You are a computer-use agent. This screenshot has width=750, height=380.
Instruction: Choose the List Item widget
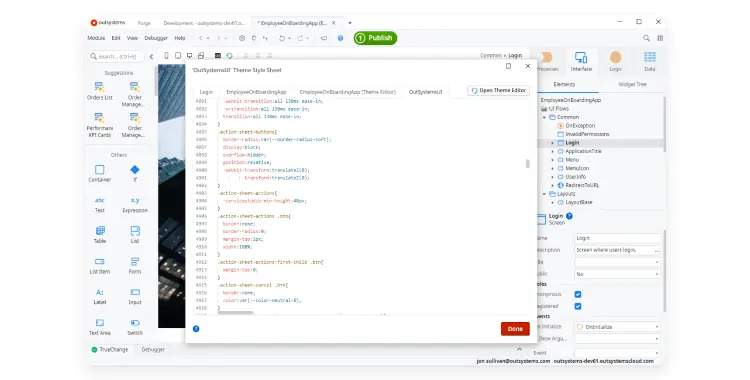[x=99, y=266]
